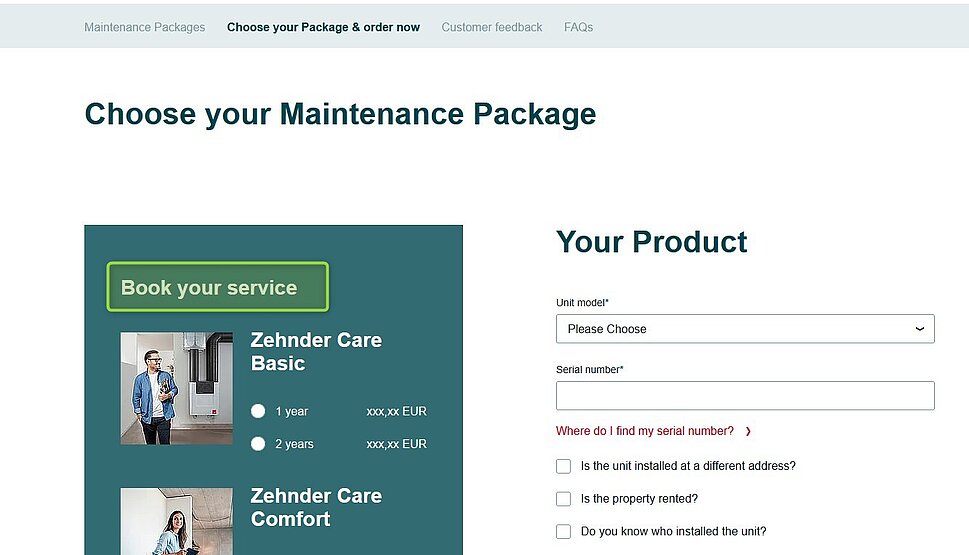This screenshot has width=969, height=555.
Task: Focus the Serial number input field
Action: (x=744, y=396)
